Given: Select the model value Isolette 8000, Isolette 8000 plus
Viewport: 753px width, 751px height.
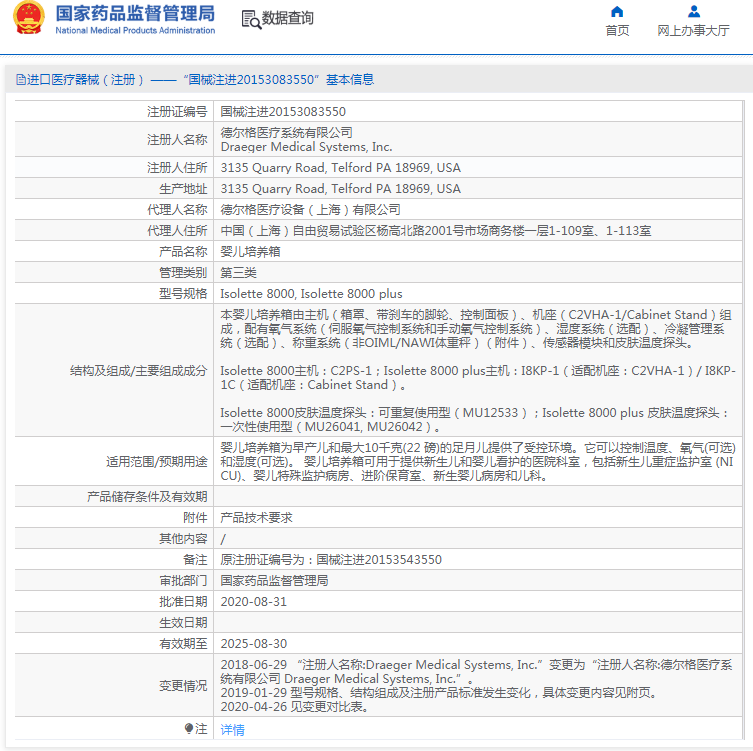Looking at the screenshot, I should [x=311, y=294].
